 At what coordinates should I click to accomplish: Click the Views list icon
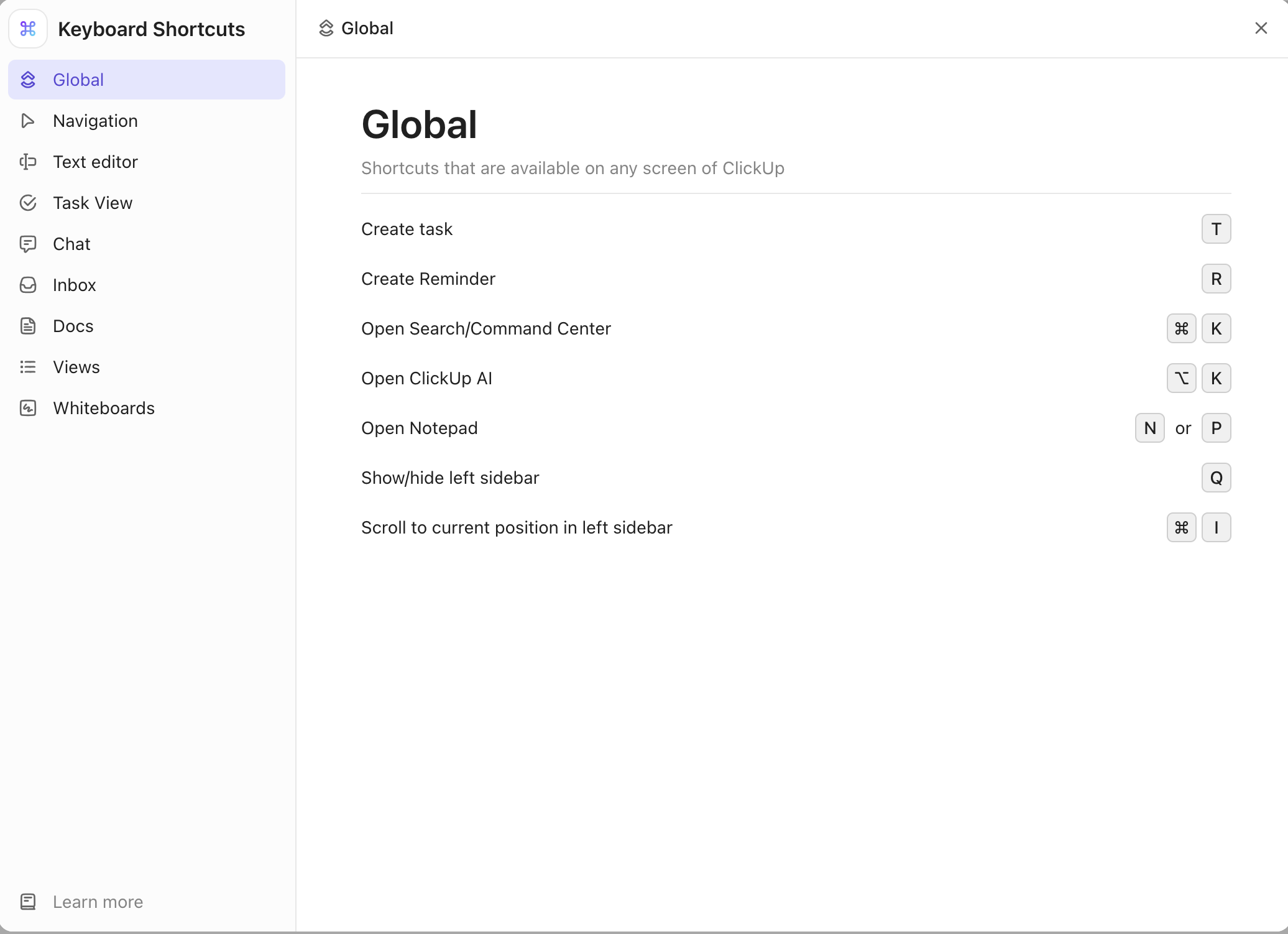[28, 367]
